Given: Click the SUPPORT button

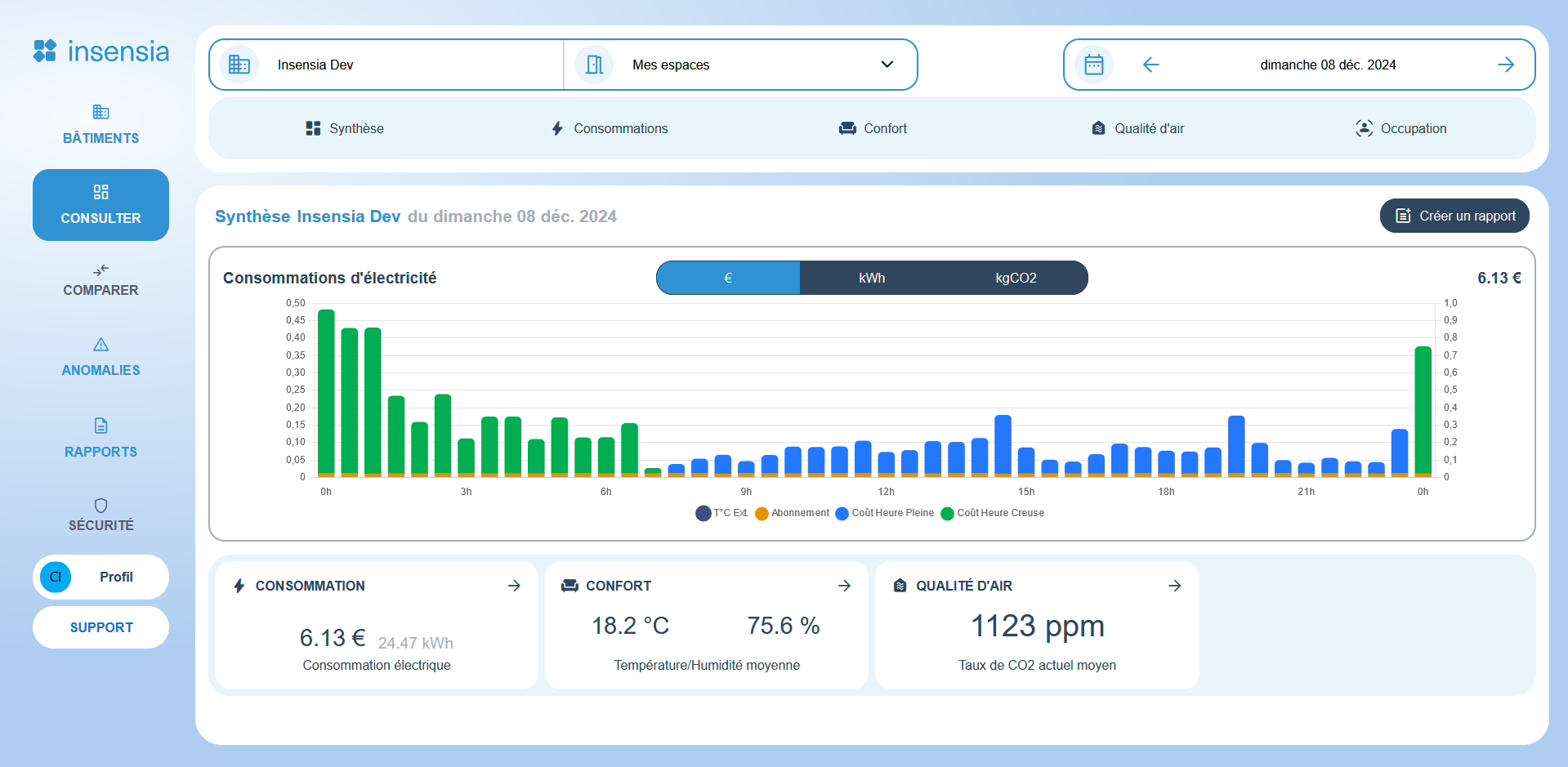Looking at the screenshot, I should pos(101,627).
